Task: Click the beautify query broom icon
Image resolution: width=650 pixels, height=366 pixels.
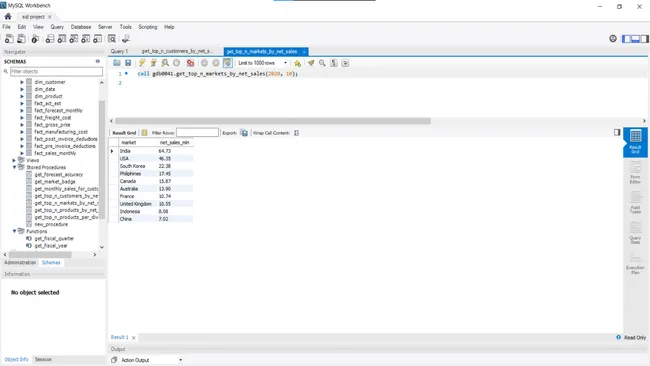Action: pyautogui.click(x=311, y=63)
